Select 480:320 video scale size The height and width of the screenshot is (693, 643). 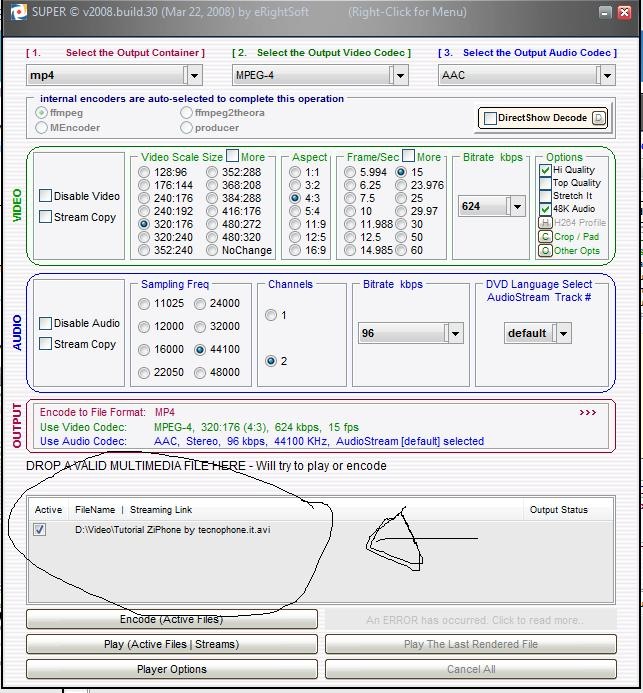point(199,237)
